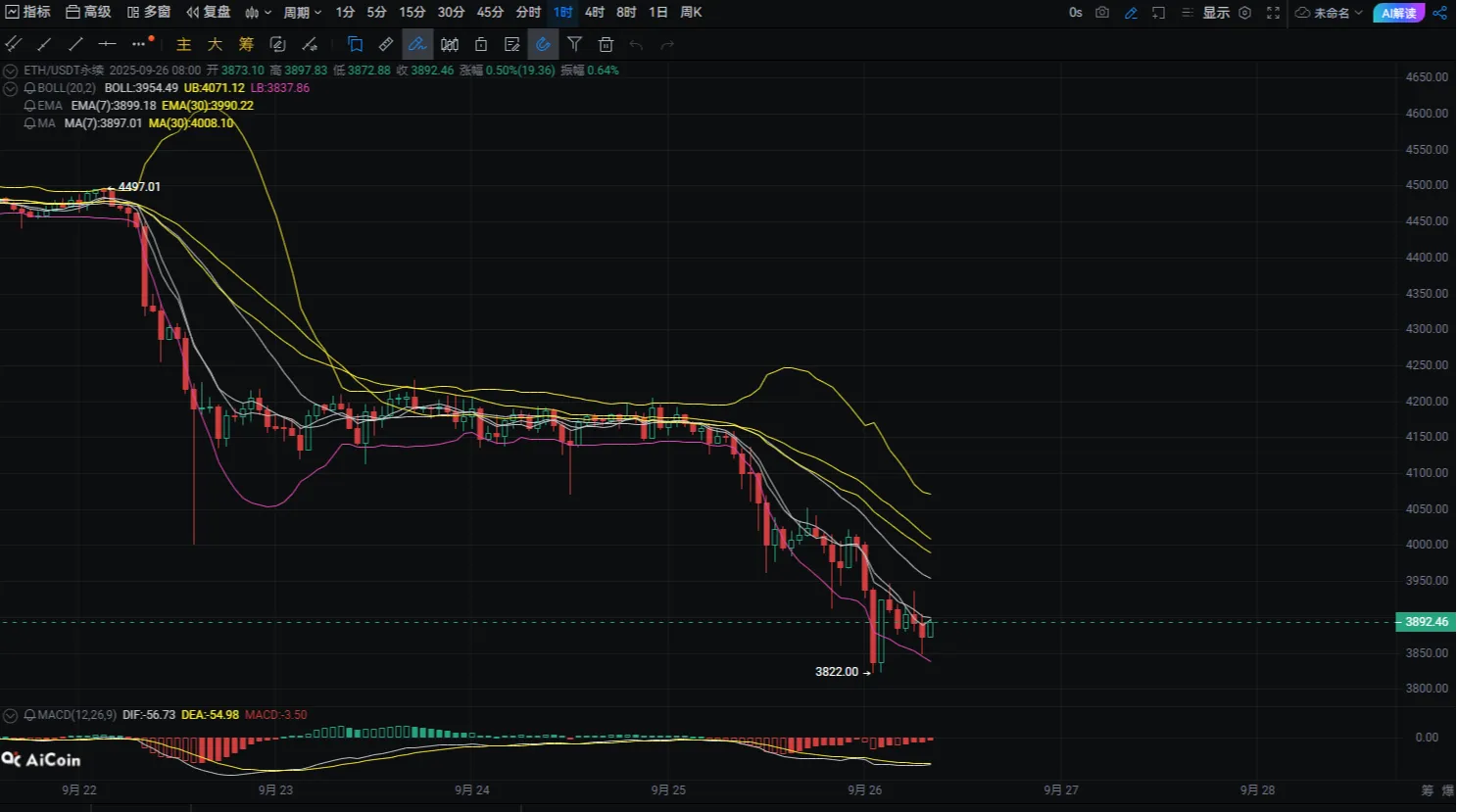The height and width of the screenshot is (812, 1457).
Task: Toggle the blue pencil drawing mode
Action: point(1131,13)
